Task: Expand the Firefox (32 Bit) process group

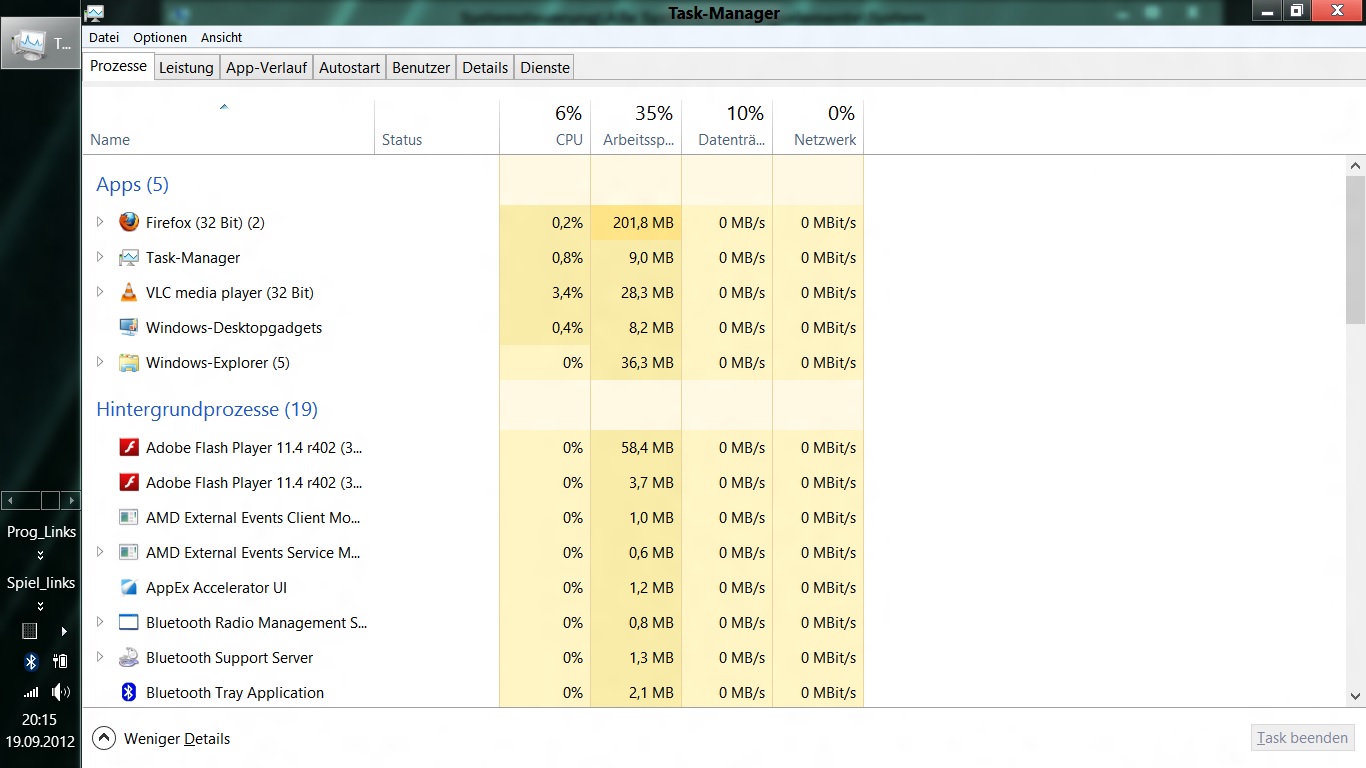Action: 100,222
